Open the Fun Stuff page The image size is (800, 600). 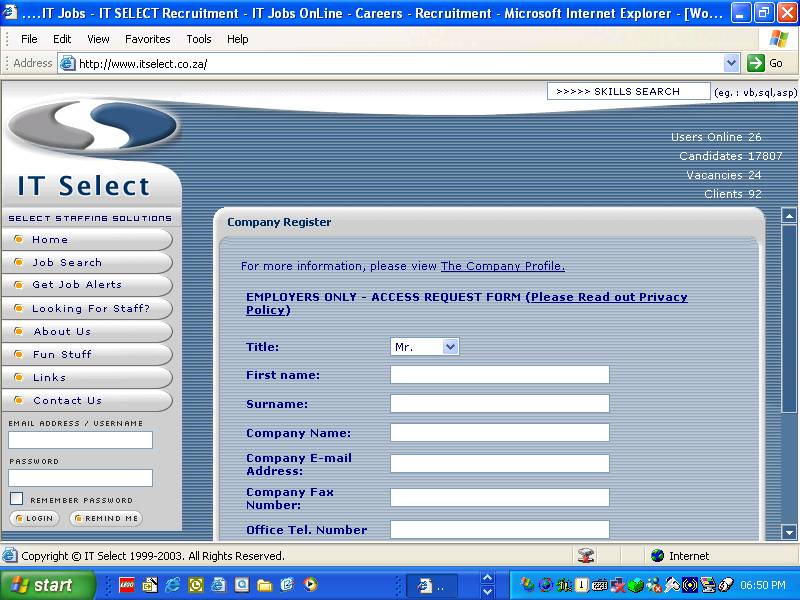tap(87, 355)
